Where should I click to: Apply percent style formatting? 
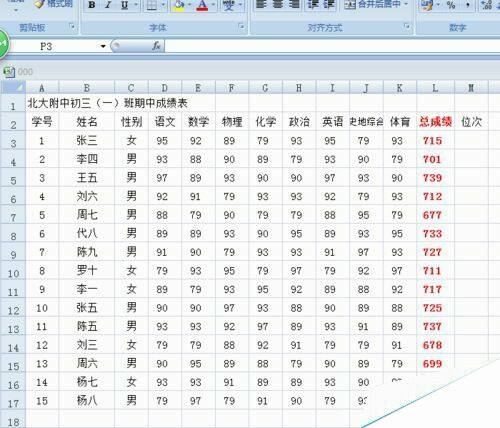[x=451, y=5]
